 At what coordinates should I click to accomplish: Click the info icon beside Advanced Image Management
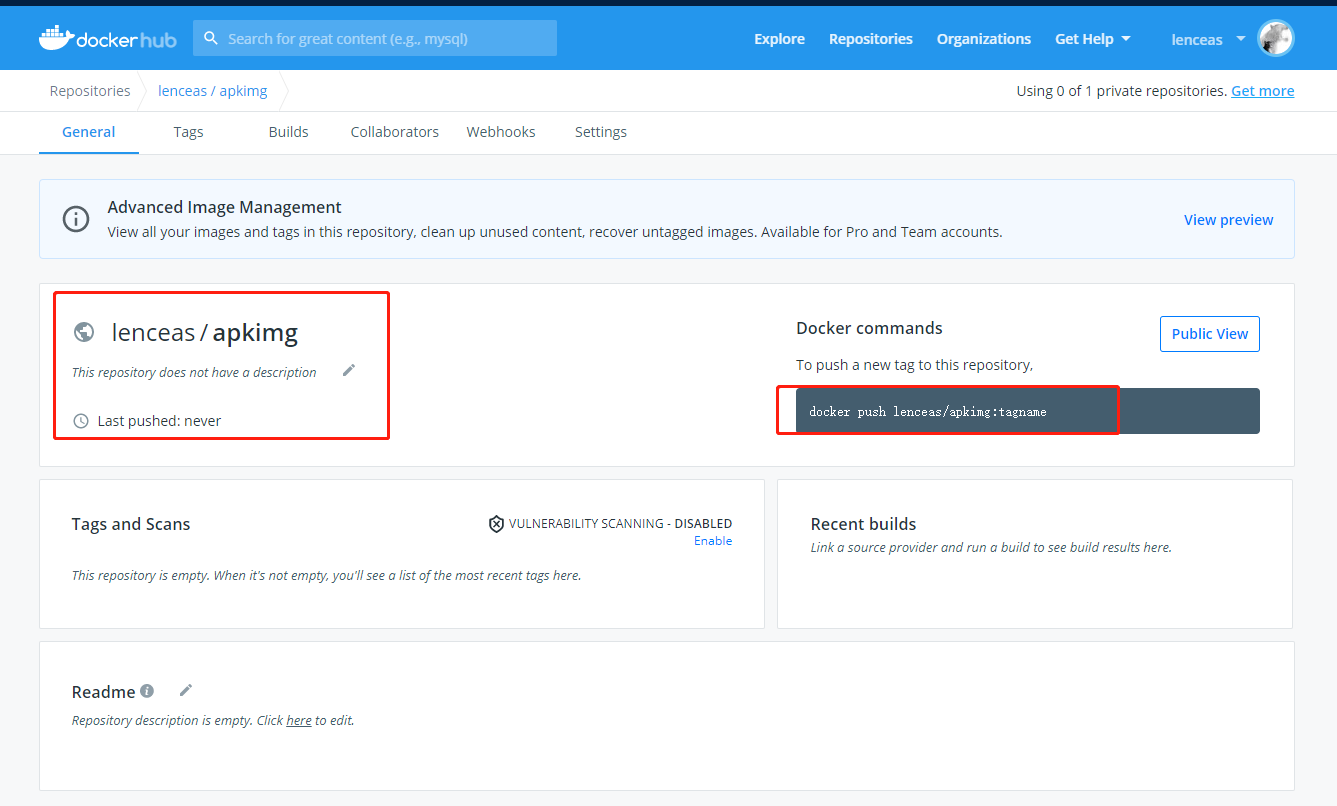coord(76,219)
